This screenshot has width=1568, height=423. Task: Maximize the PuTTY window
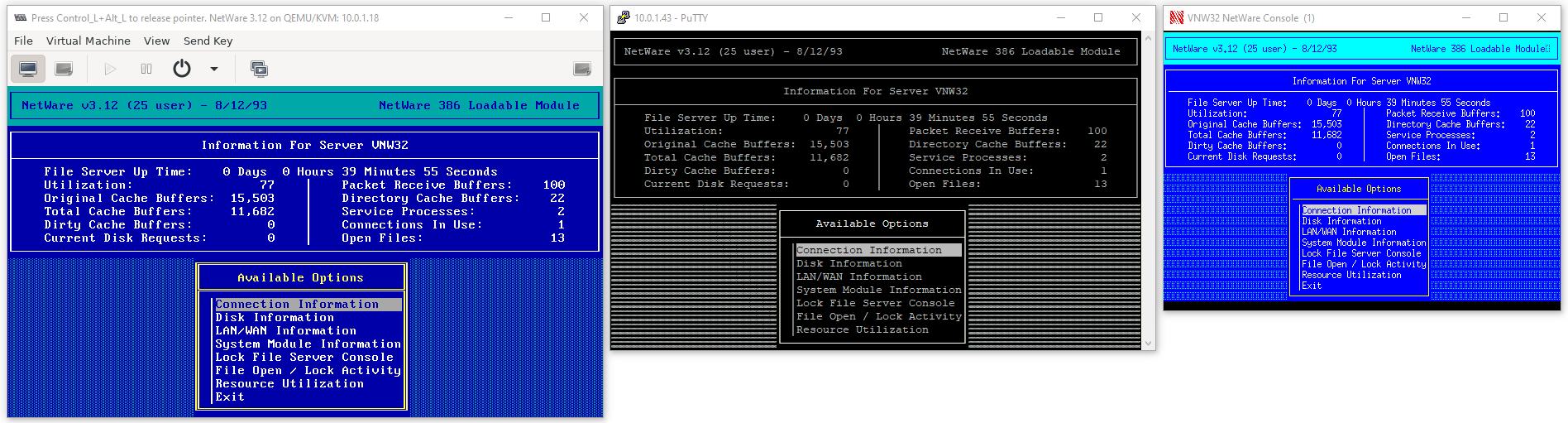[1098, 17]
